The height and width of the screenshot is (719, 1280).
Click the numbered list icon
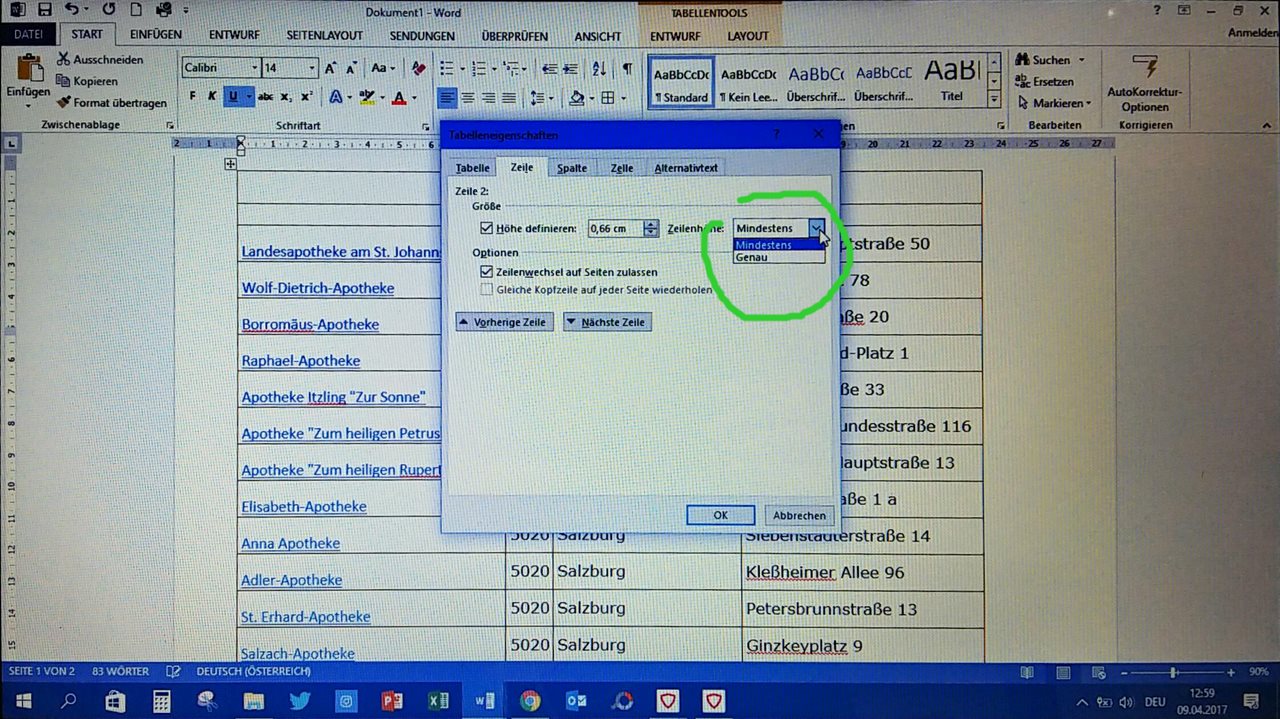(x=478, y=68)
